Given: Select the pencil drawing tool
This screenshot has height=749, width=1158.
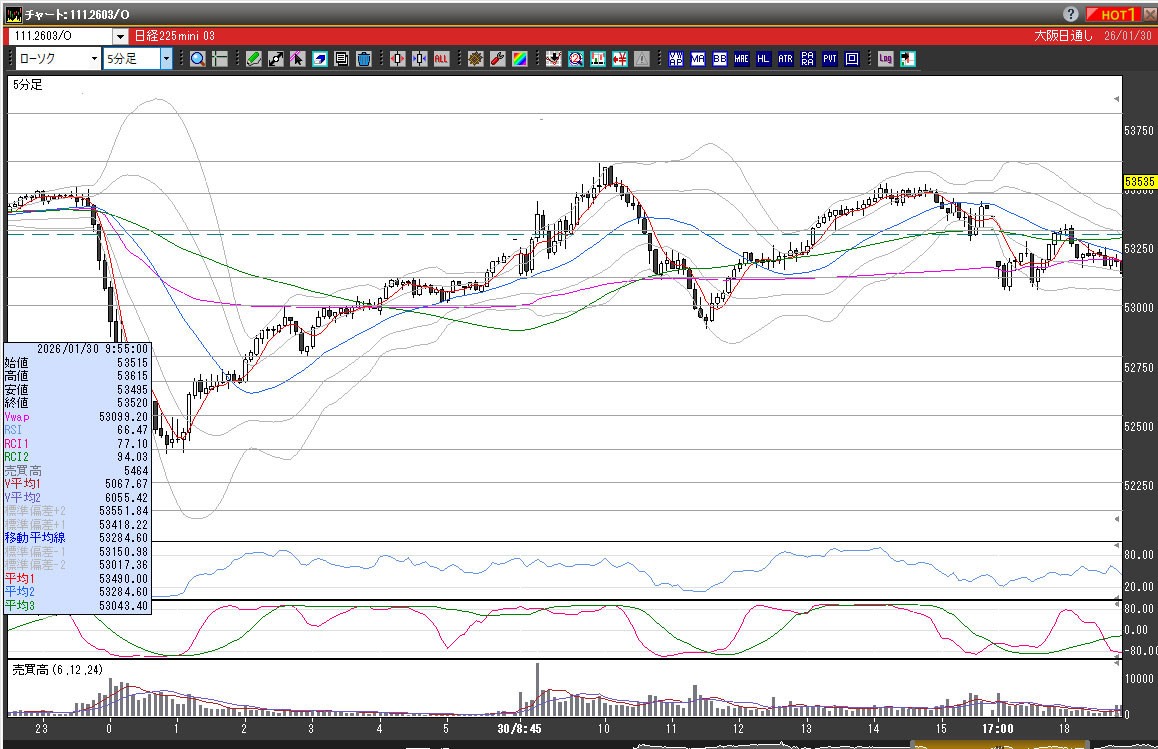Looking at the screenshot, I should pyautogui.click(x=254, y=59).
